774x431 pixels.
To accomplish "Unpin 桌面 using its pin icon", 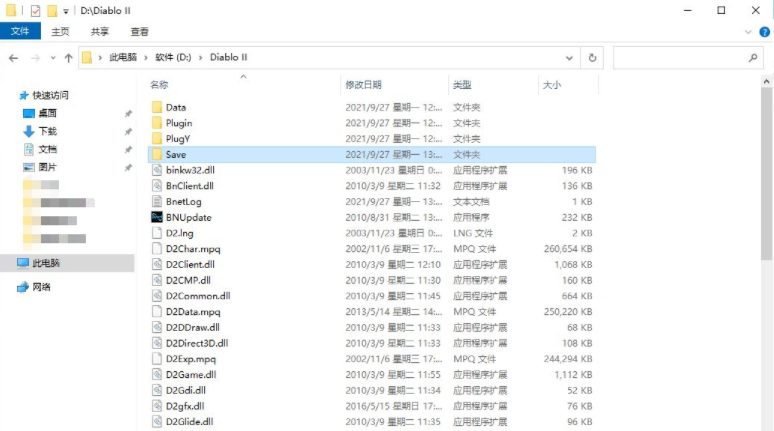I will [128, 114].
